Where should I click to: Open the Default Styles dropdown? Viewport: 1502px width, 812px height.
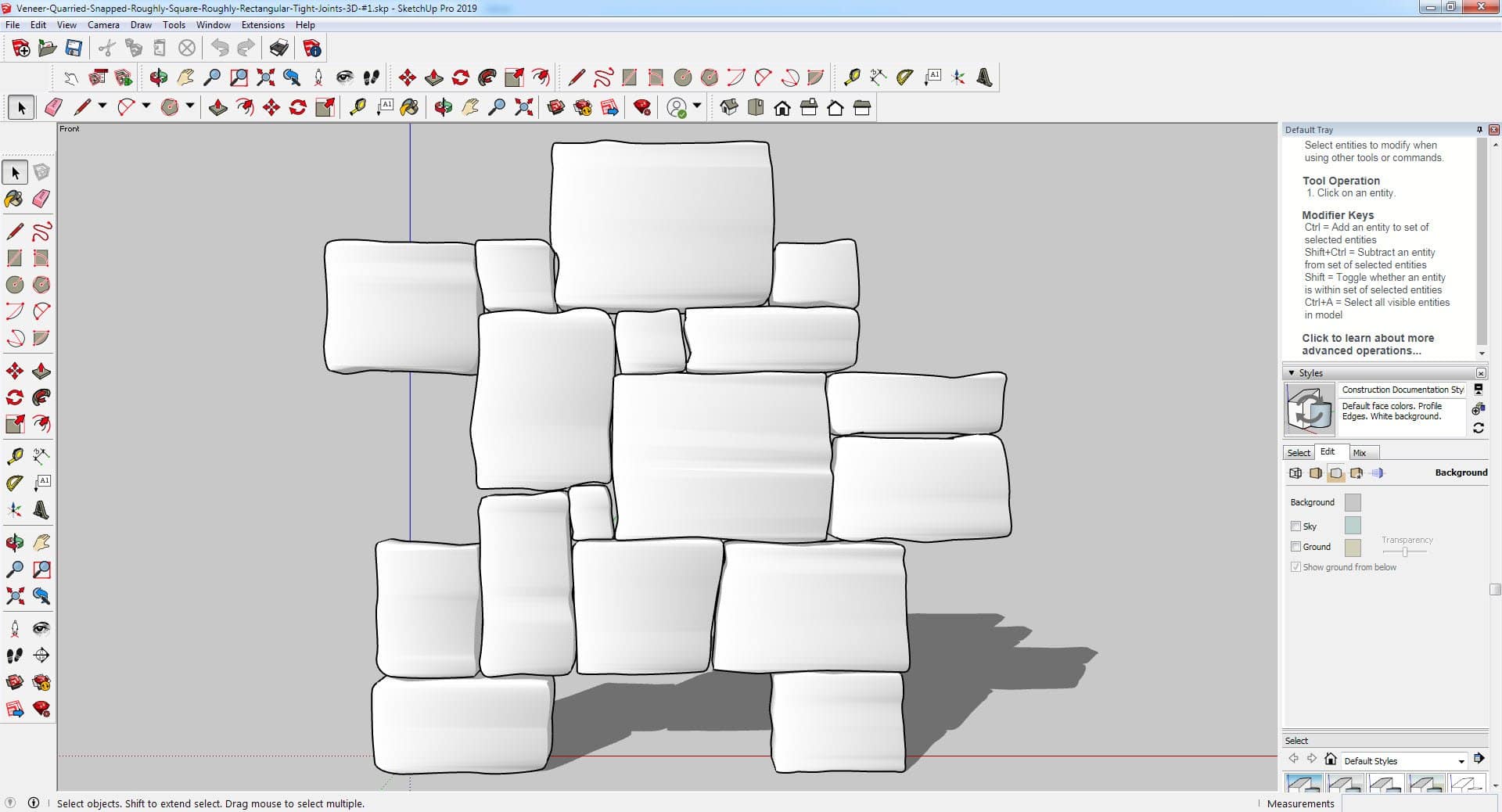pos(1461,761)
